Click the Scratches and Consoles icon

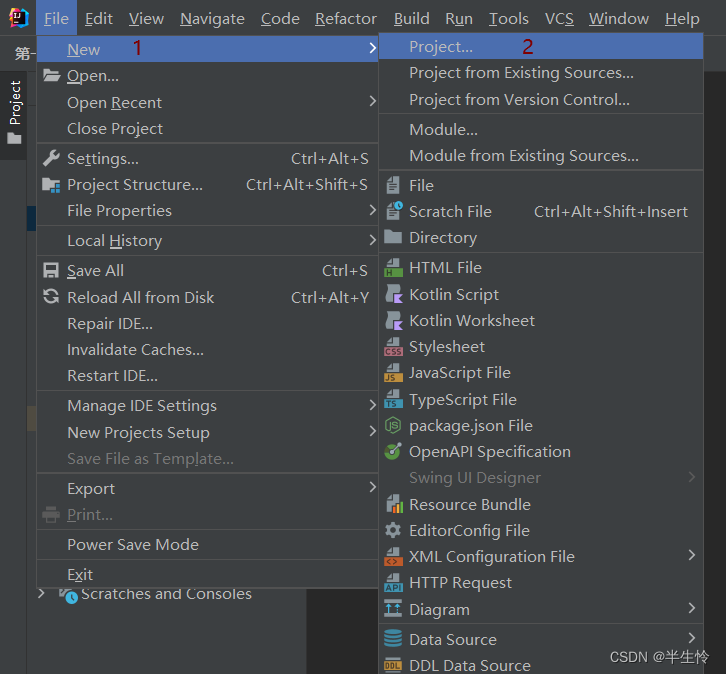69,595
